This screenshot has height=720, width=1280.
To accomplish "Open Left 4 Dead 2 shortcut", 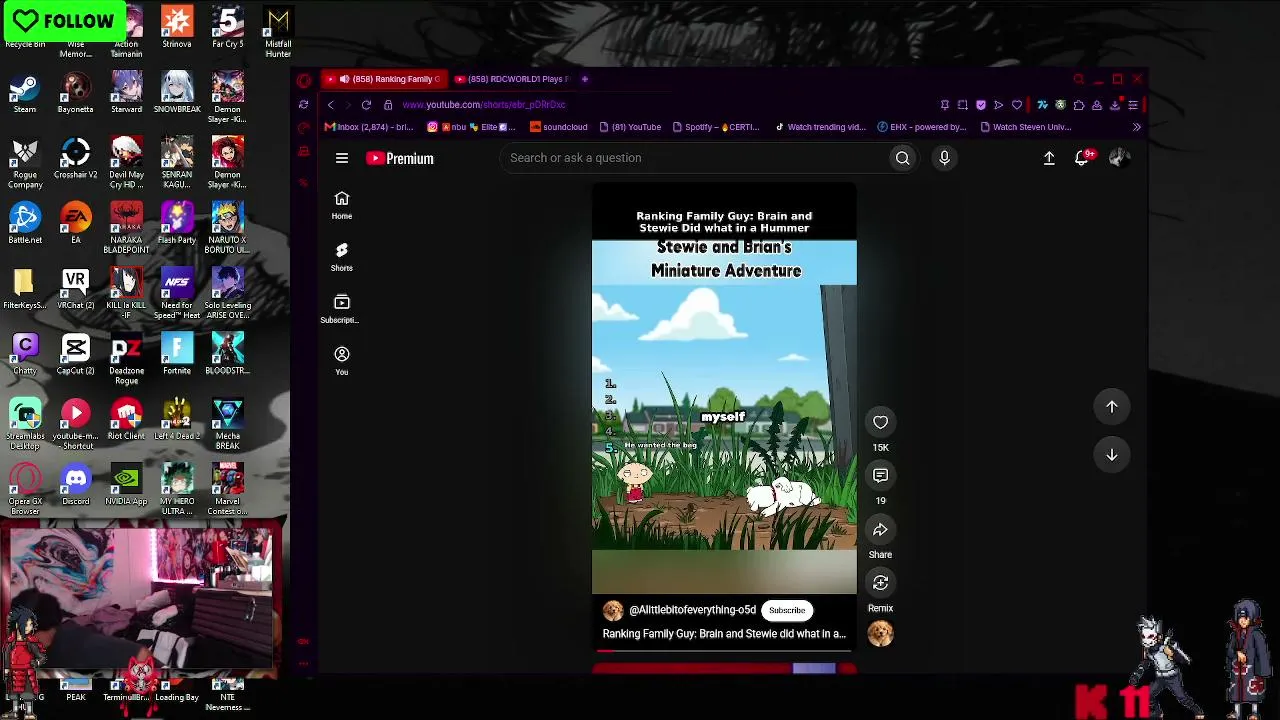I will 177,421.
